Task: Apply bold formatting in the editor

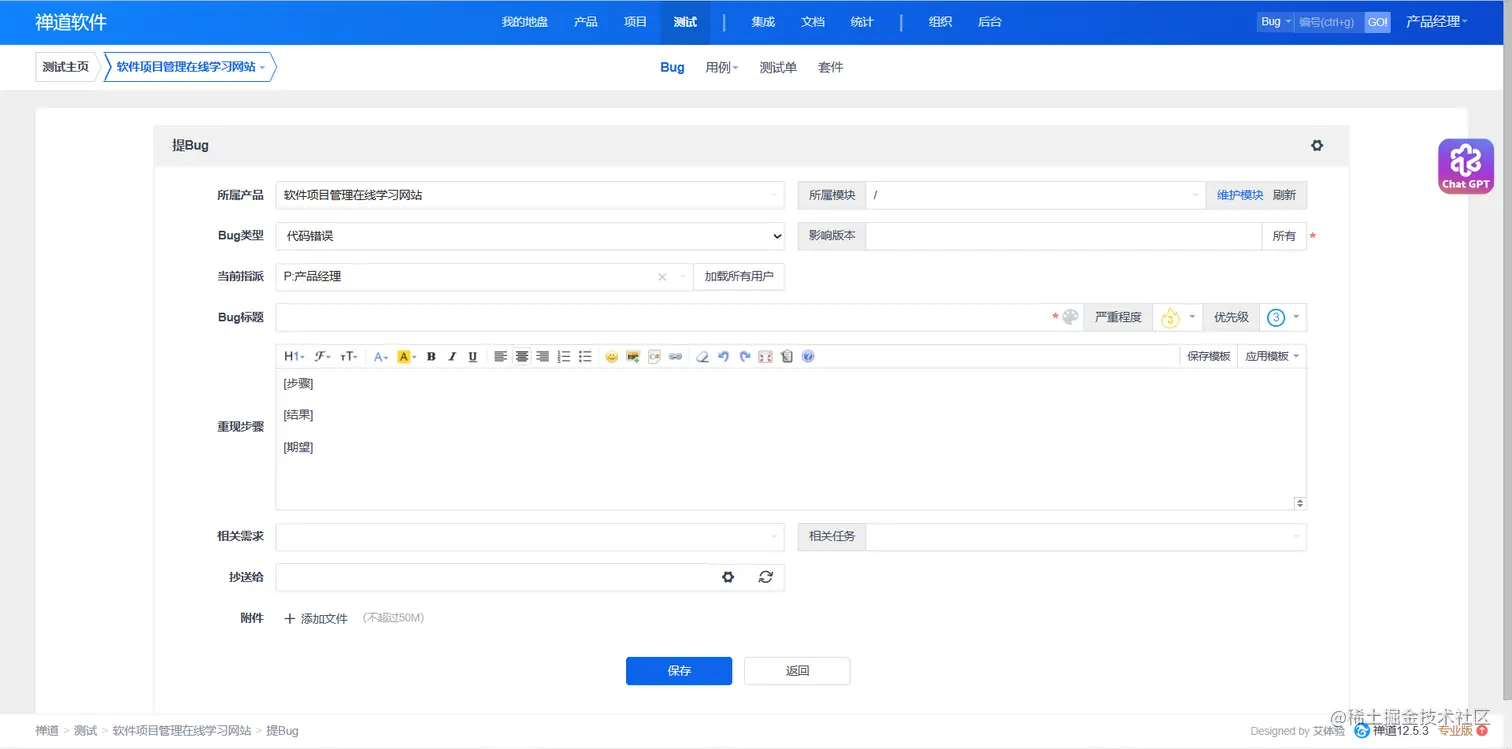Action: coord(431,356)
